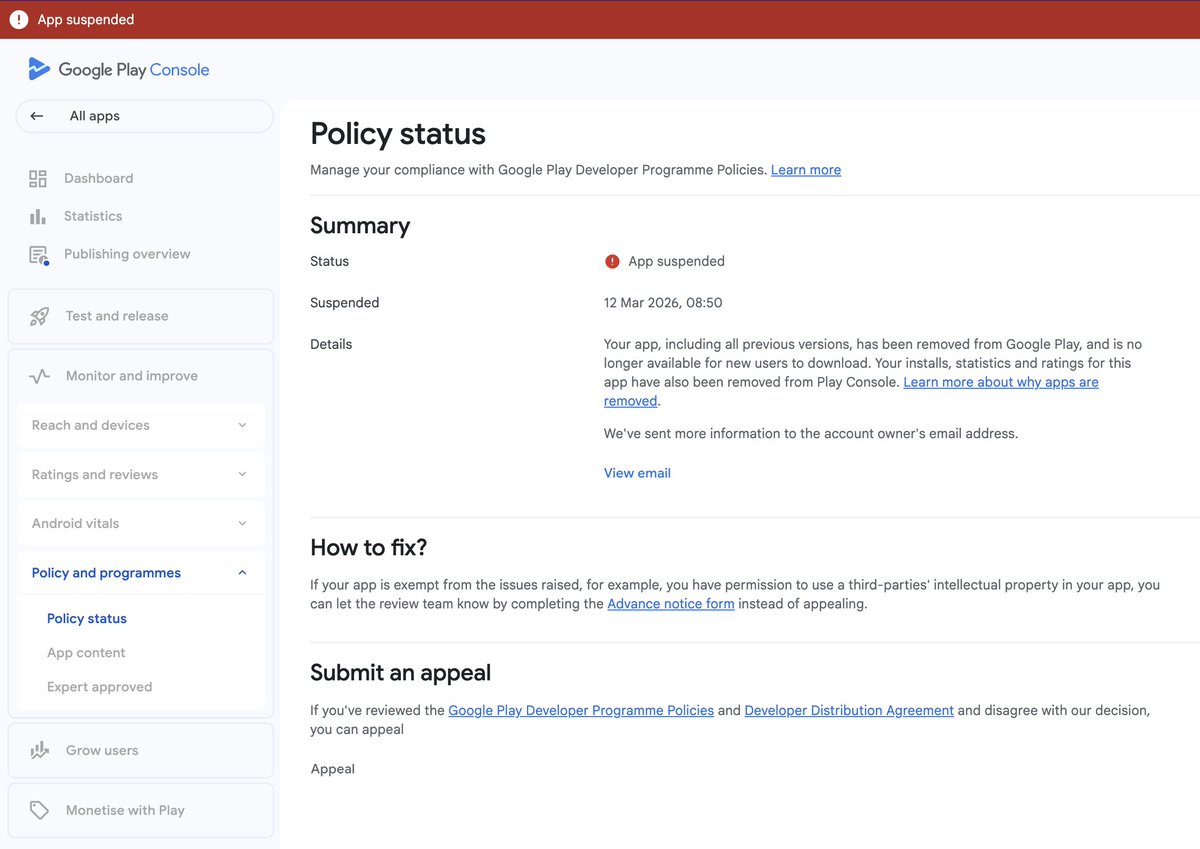
Task: Click the Submit an appeal heading
Action: click(x=401, y=673)
